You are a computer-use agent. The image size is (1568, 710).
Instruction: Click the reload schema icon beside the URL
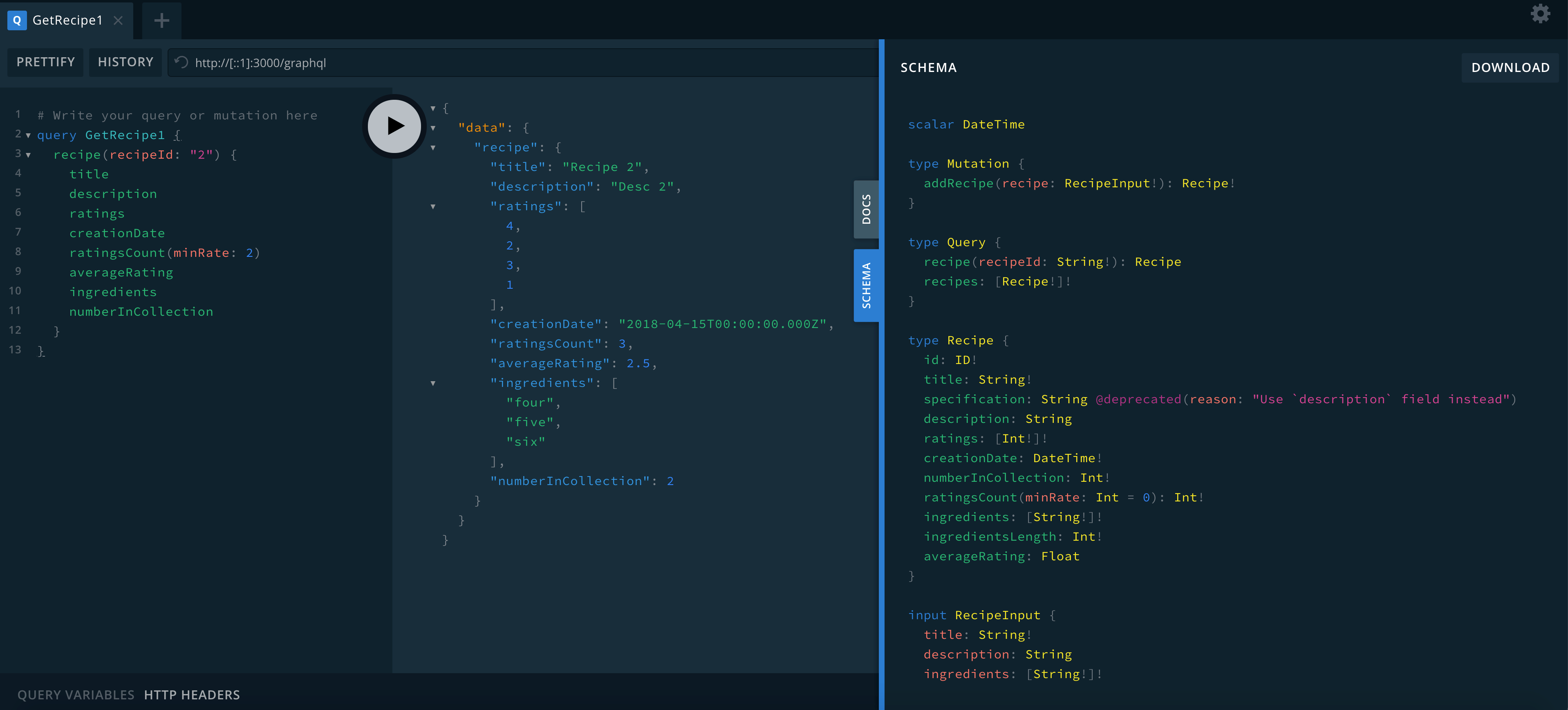click(180, 61)
